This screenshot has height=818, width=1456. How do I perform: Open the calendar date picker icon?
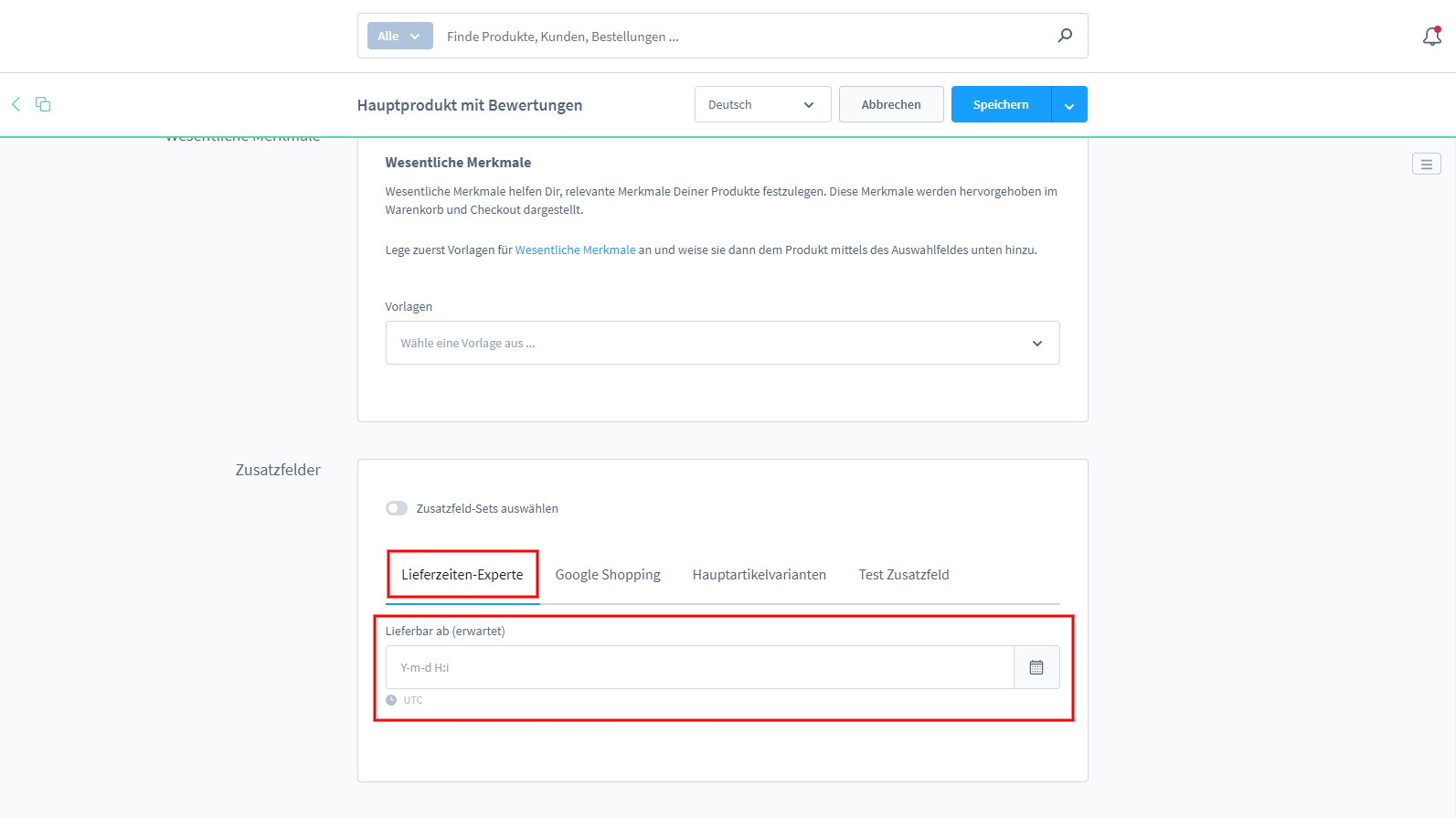tap(1036, 667)
